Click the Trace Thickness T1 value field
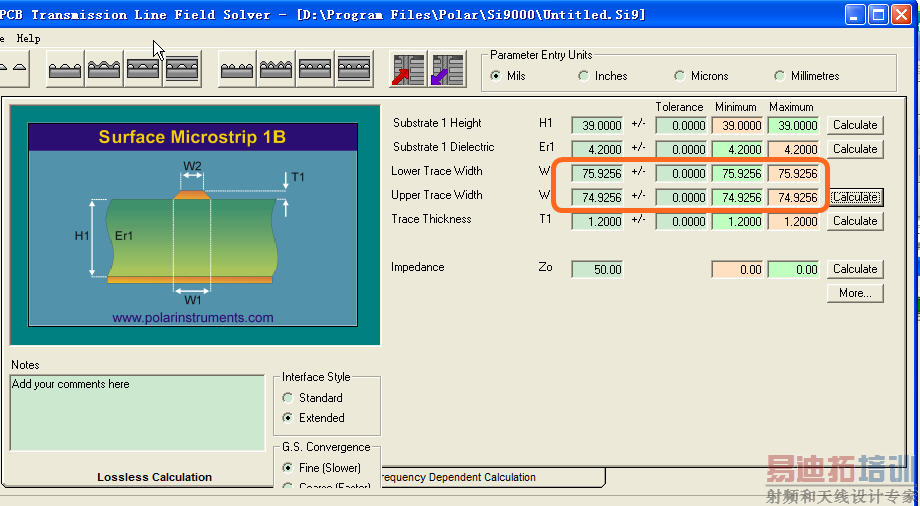Screen dimensions: 920x506 click(597, 222)
